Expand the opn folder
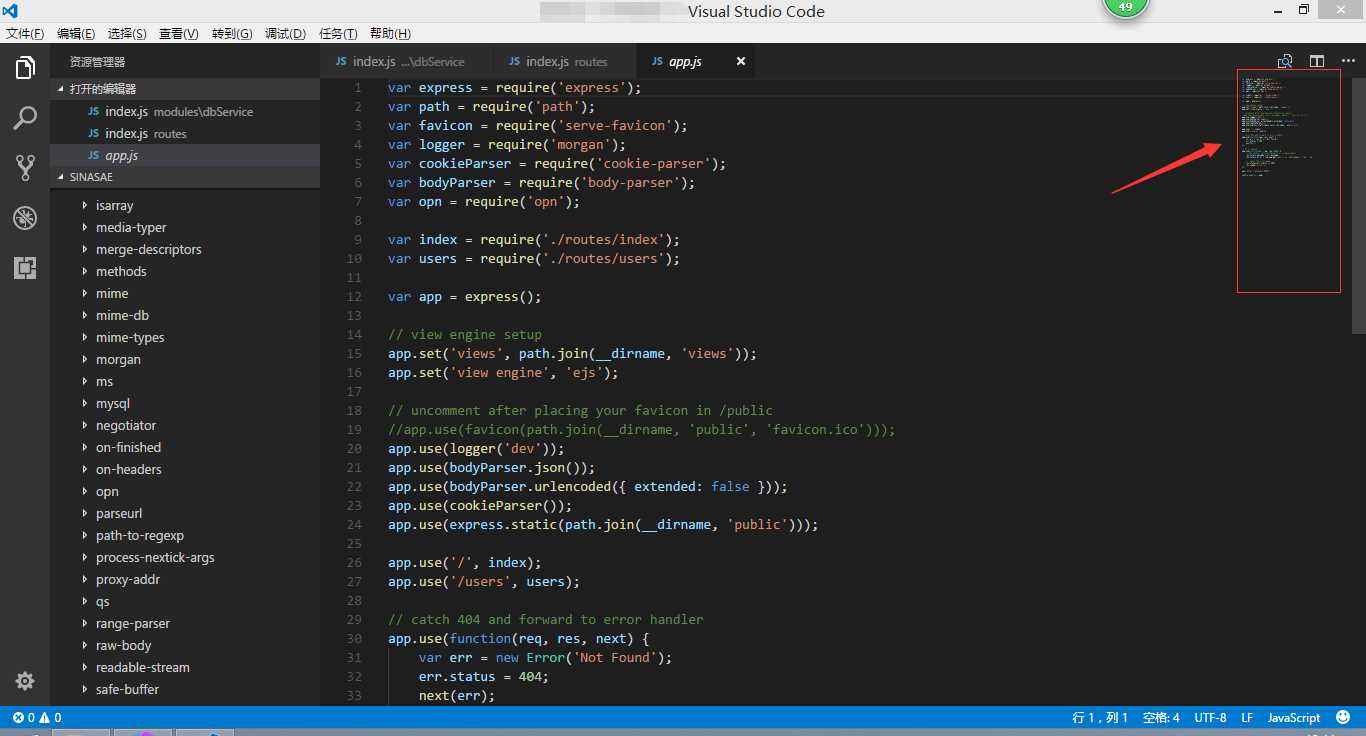1366x736 pixels. (185, 491)
